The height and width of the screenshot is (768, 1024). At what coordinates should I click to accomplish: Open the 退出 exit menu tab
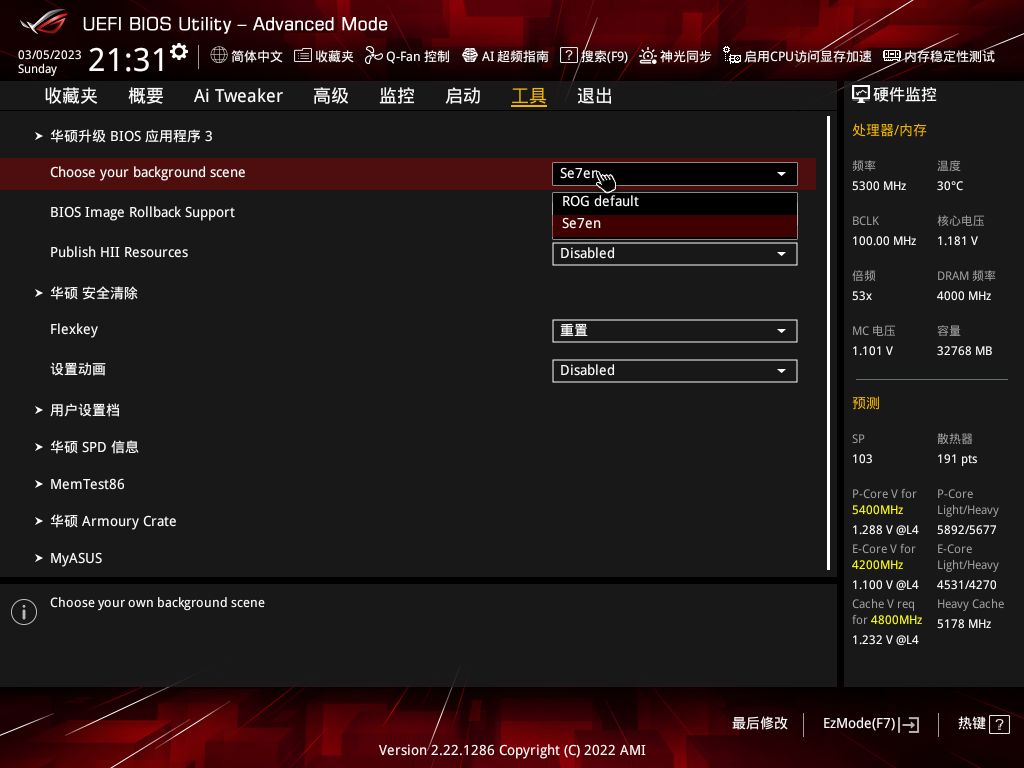(x=594, y=95)
